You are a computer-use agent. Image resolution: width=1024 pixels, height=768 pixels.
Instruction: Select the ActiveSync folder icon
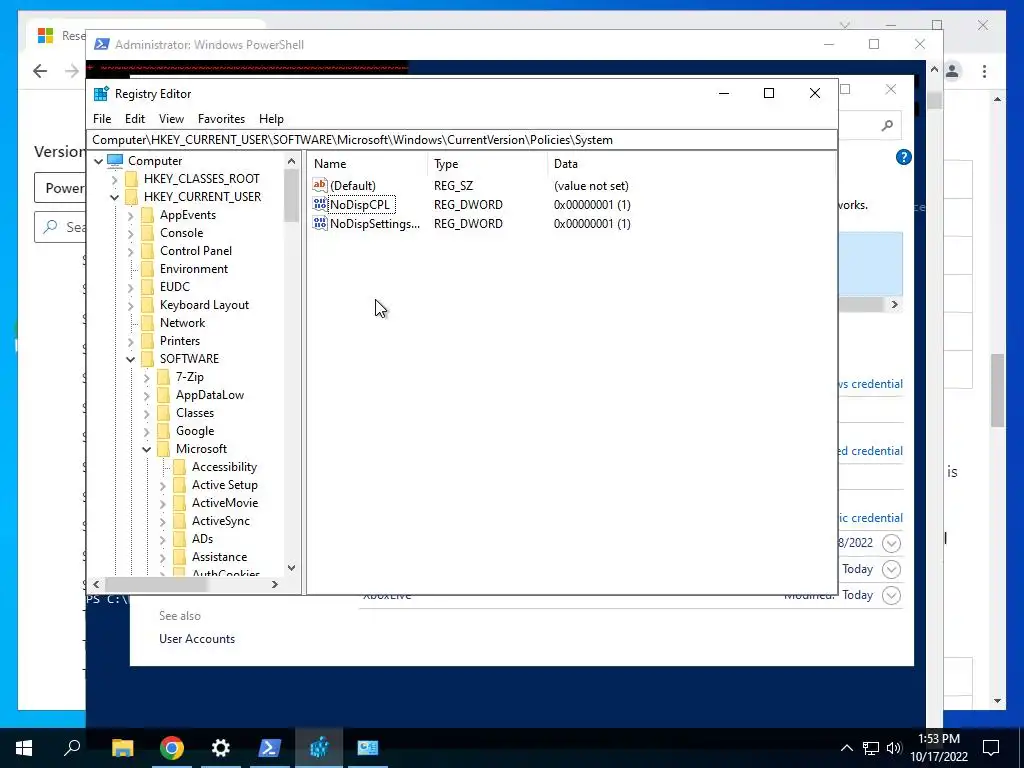coord(180,520)
